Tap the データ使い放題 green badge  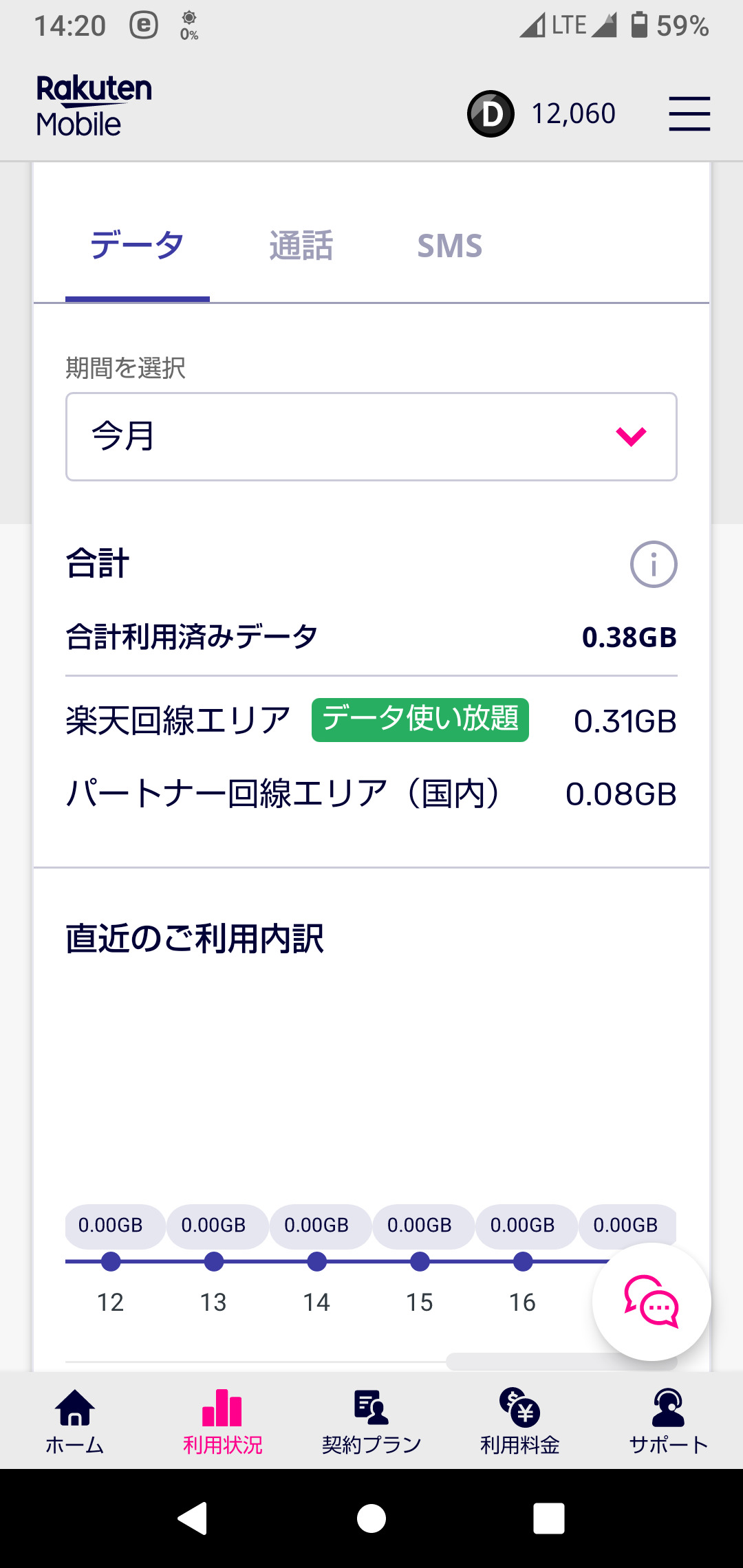click(420, 720)
